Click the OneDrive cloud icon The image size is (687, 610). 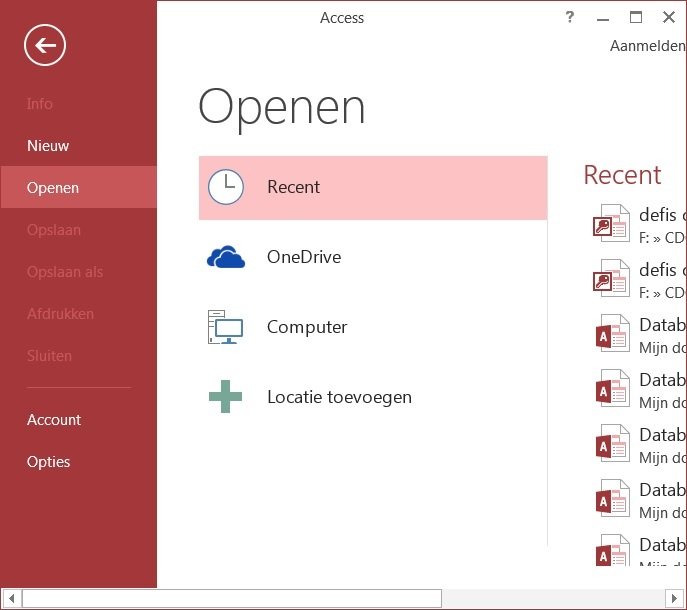point(226,257)
